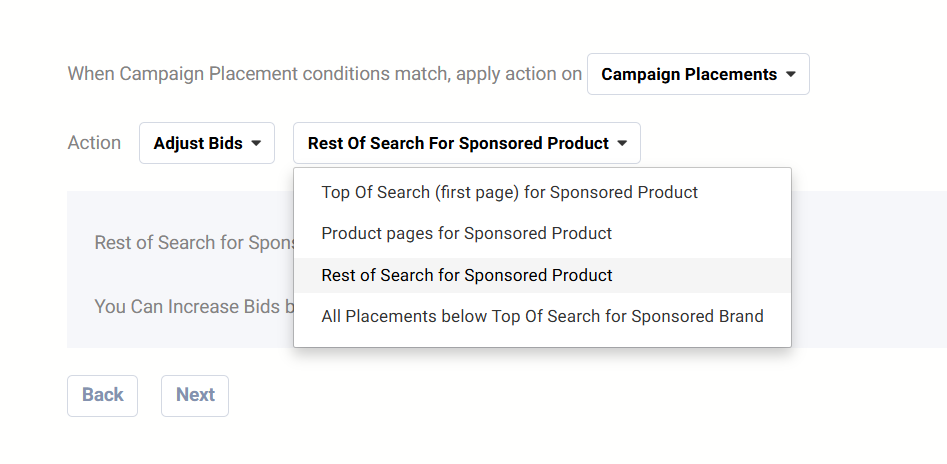Select Top Of Search (first page) option
The height and width of the screenshot is (464, 947).
(x=509, y=192)
